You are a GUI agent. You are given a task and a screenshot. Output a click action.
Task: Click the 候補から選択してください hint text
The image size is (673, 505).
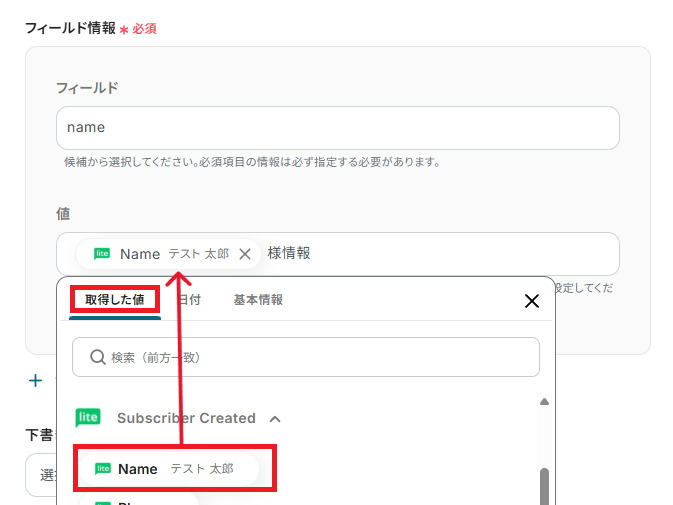click(253, 162)
